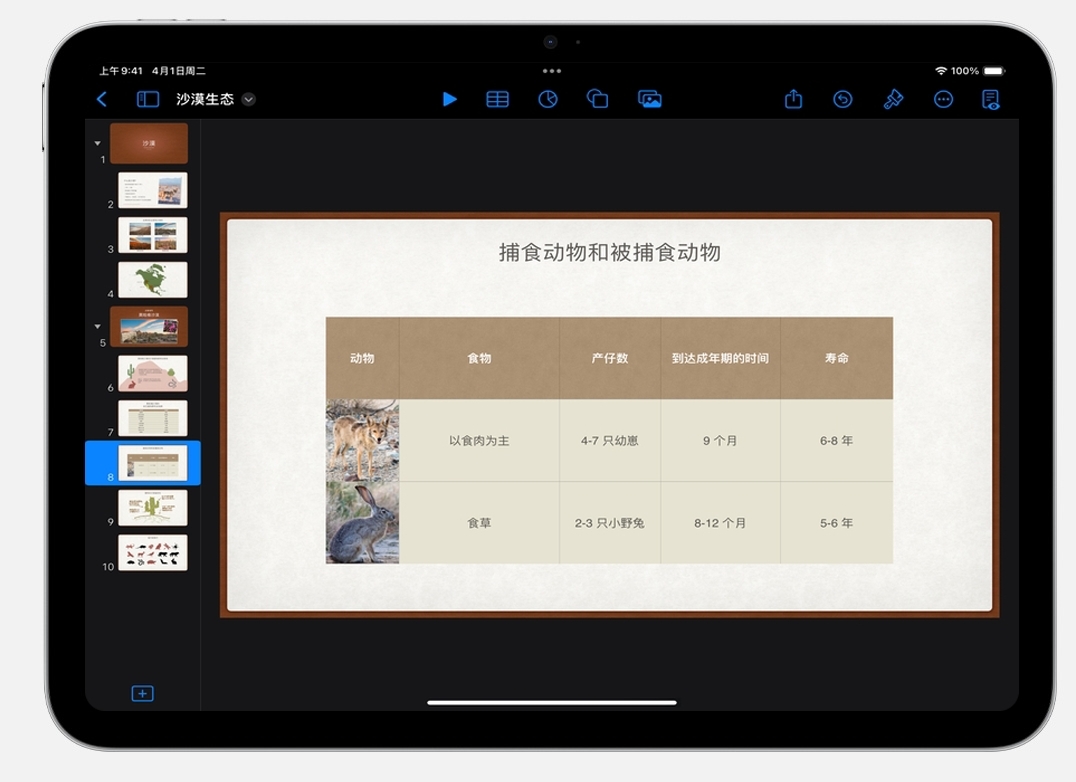The width and height of the screenshot is (1076, 782).
Task: Select the 寿命 table header cell
Action: [x=836, y=358]
